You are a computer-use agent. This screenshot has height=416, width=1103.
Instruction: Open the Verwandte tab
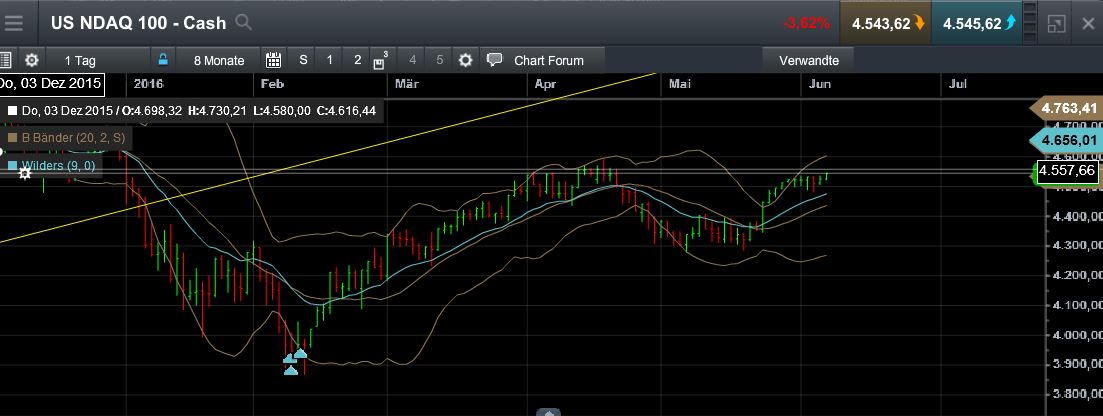(x=809, y=61)
